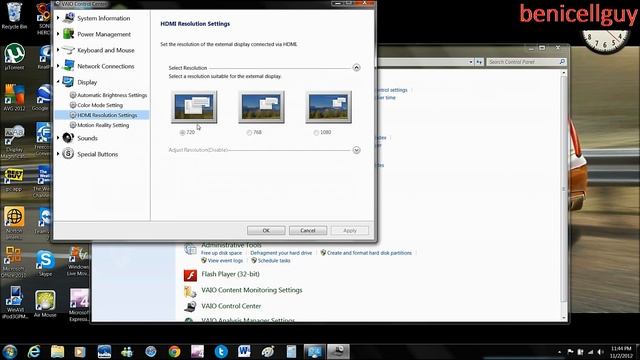The image size is (640, 360).
Task: Click the Free up disk space link
Action: 221,253
